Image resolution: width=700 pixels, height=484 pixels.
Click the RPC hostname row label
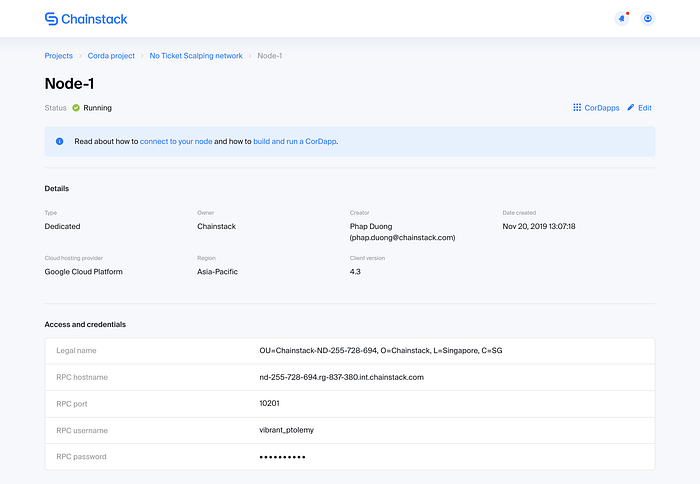point(82,377)
